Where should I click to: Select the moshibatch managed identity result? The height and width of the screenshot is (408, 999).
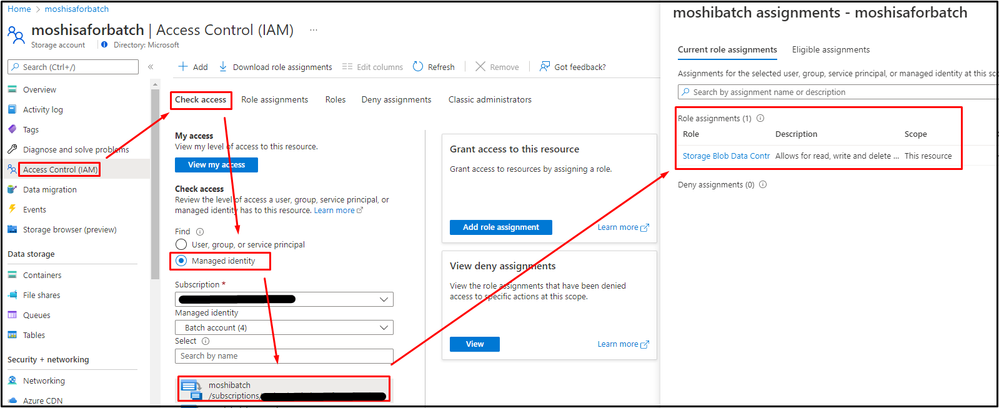pyautogui.click(x=284, y=389)
